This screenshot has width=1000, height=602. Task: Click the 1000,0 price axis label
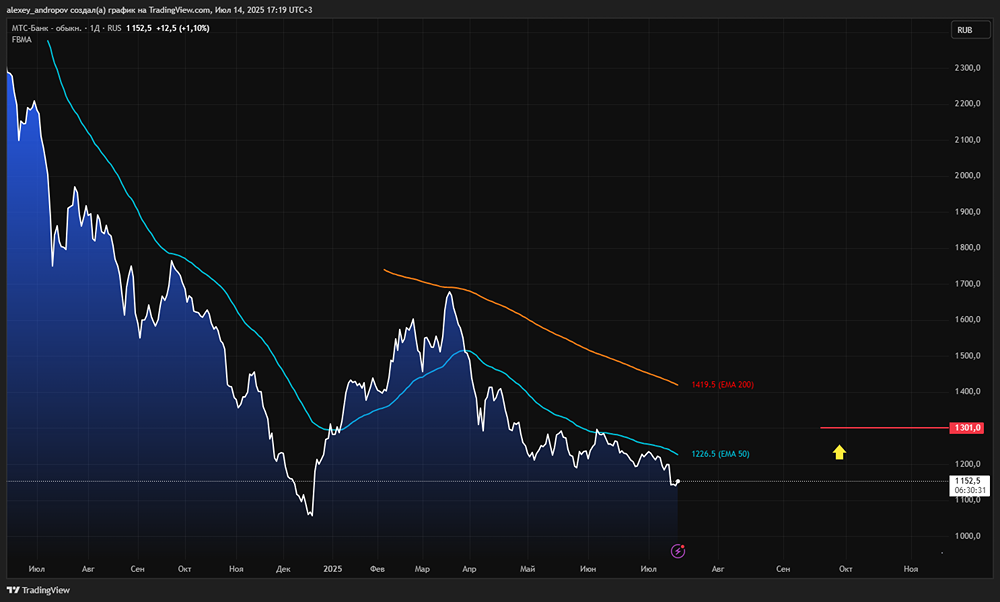click(x=967, y=536)
